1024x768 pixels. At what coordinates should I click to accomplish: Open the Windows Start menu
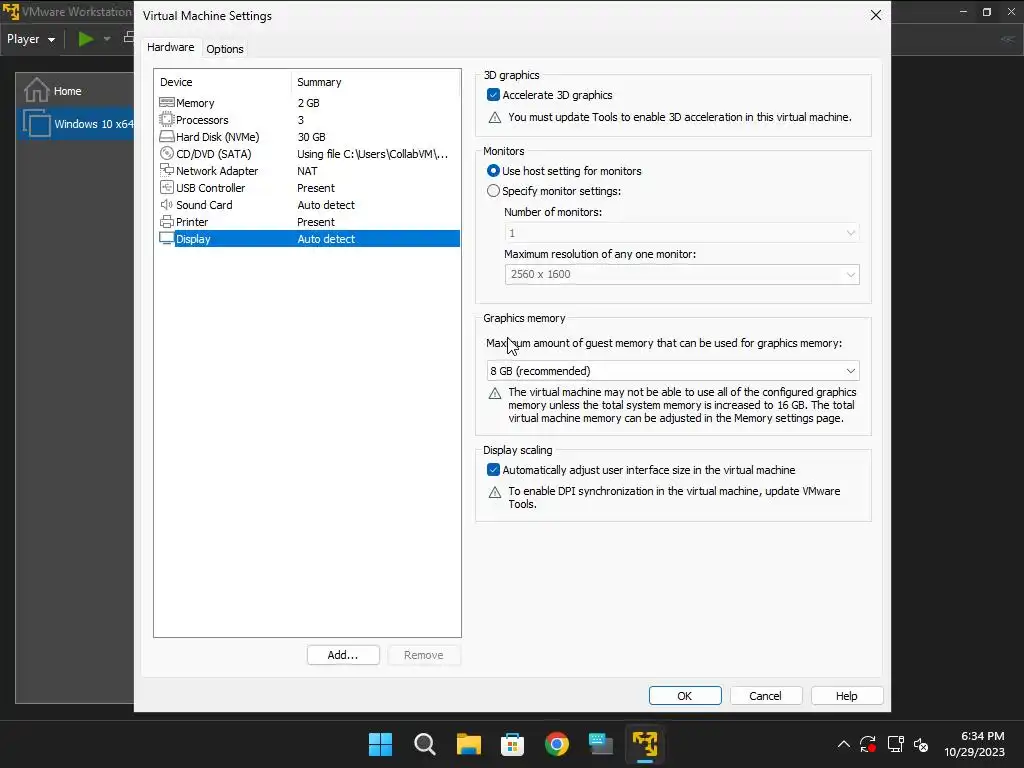click(380, 744)
